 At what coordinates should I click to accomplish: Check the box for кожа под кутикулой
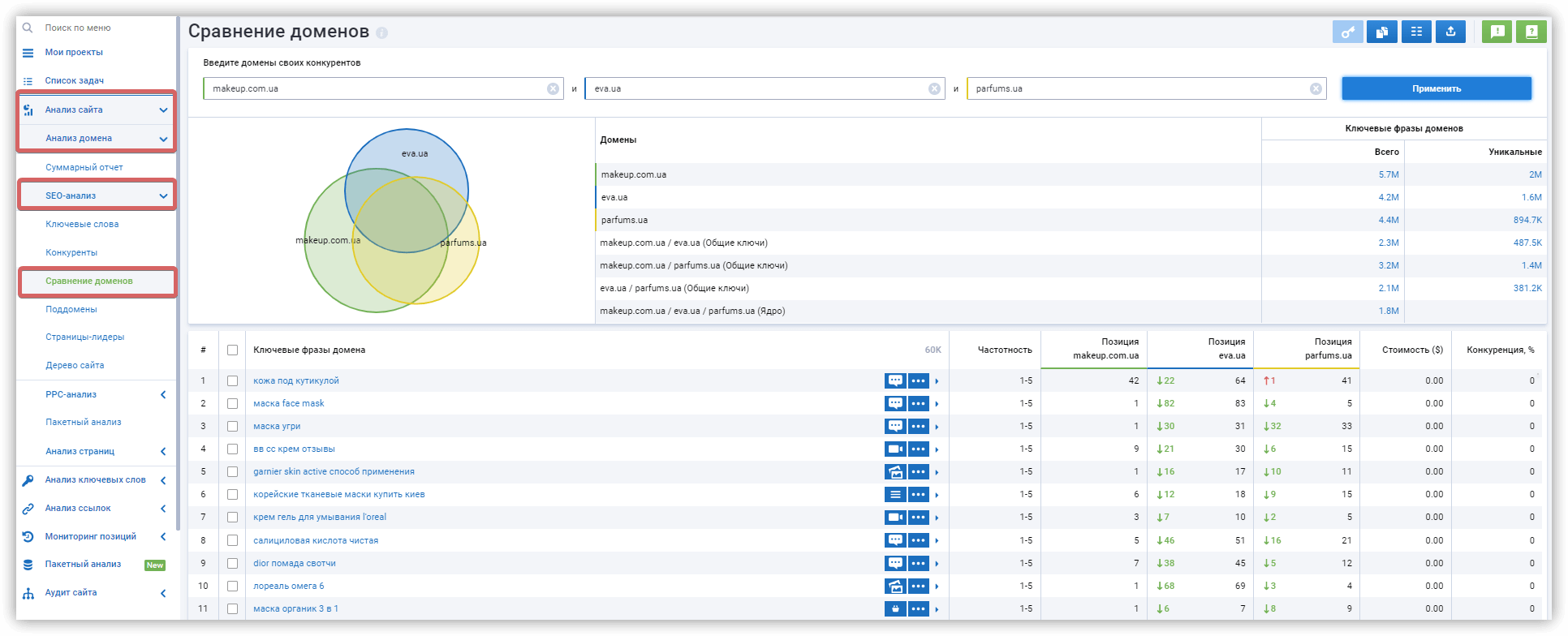233,380
